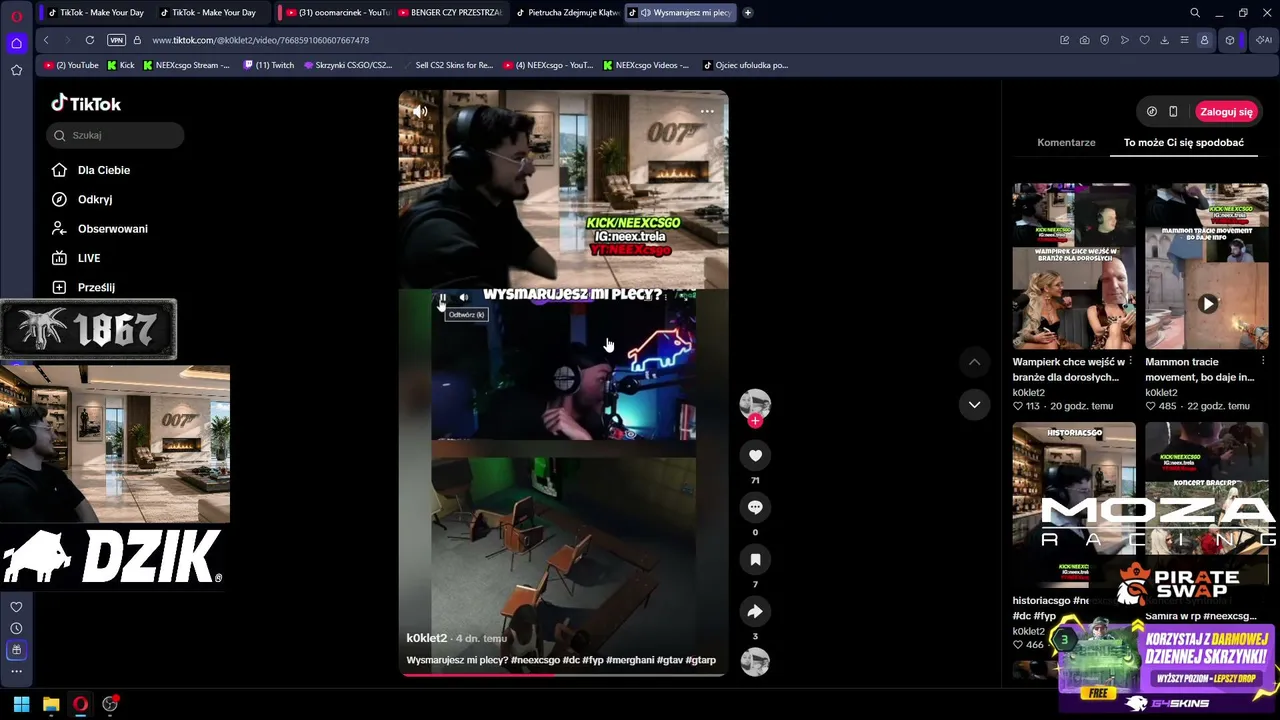Image resolution: width=1280 pixels, height=720 pixels.
Task: Switch to the Komentarze tab
Action: tap(1066, 142)
